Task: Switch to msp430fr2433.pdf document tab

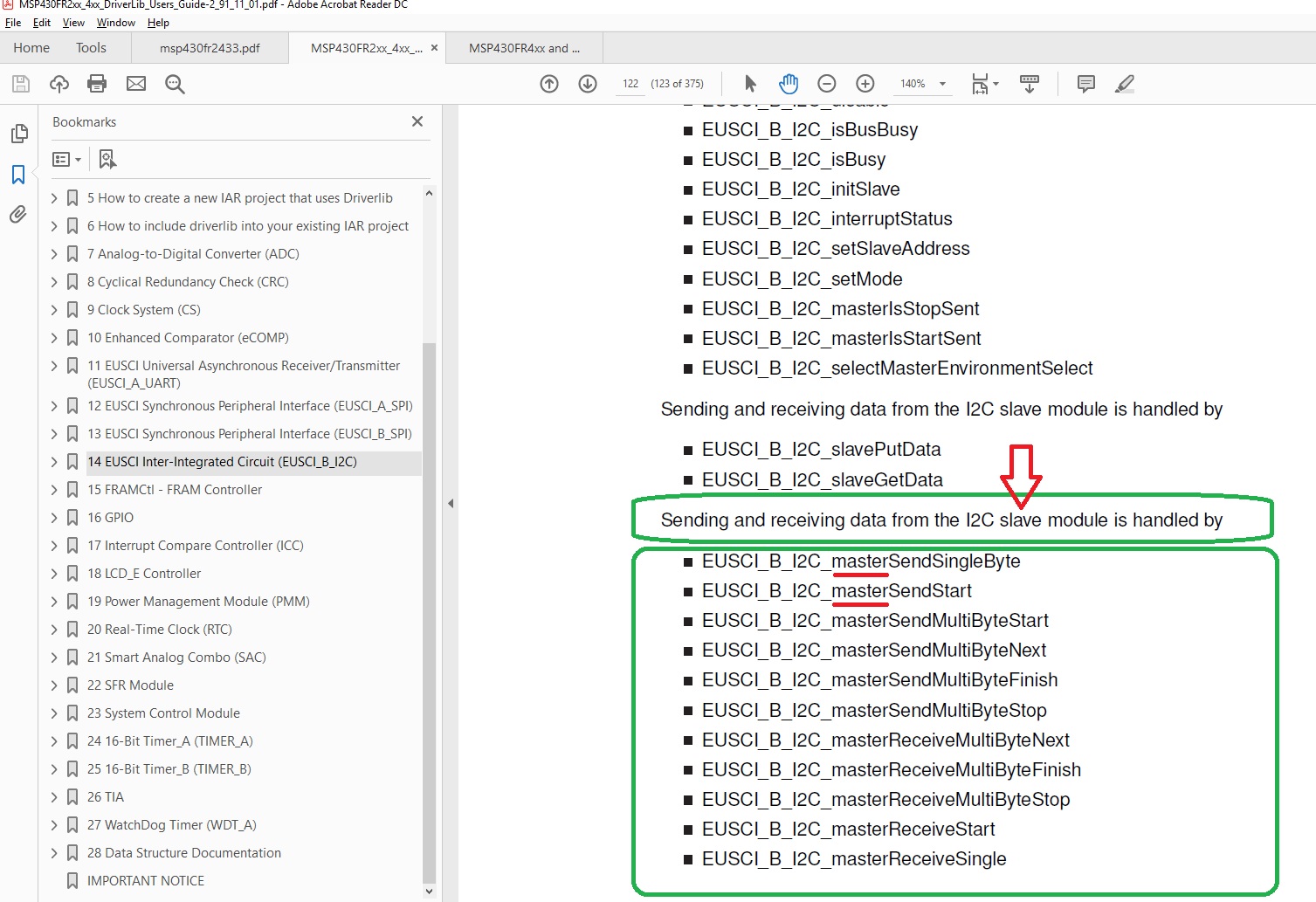Action: click(x=210, y=48)
